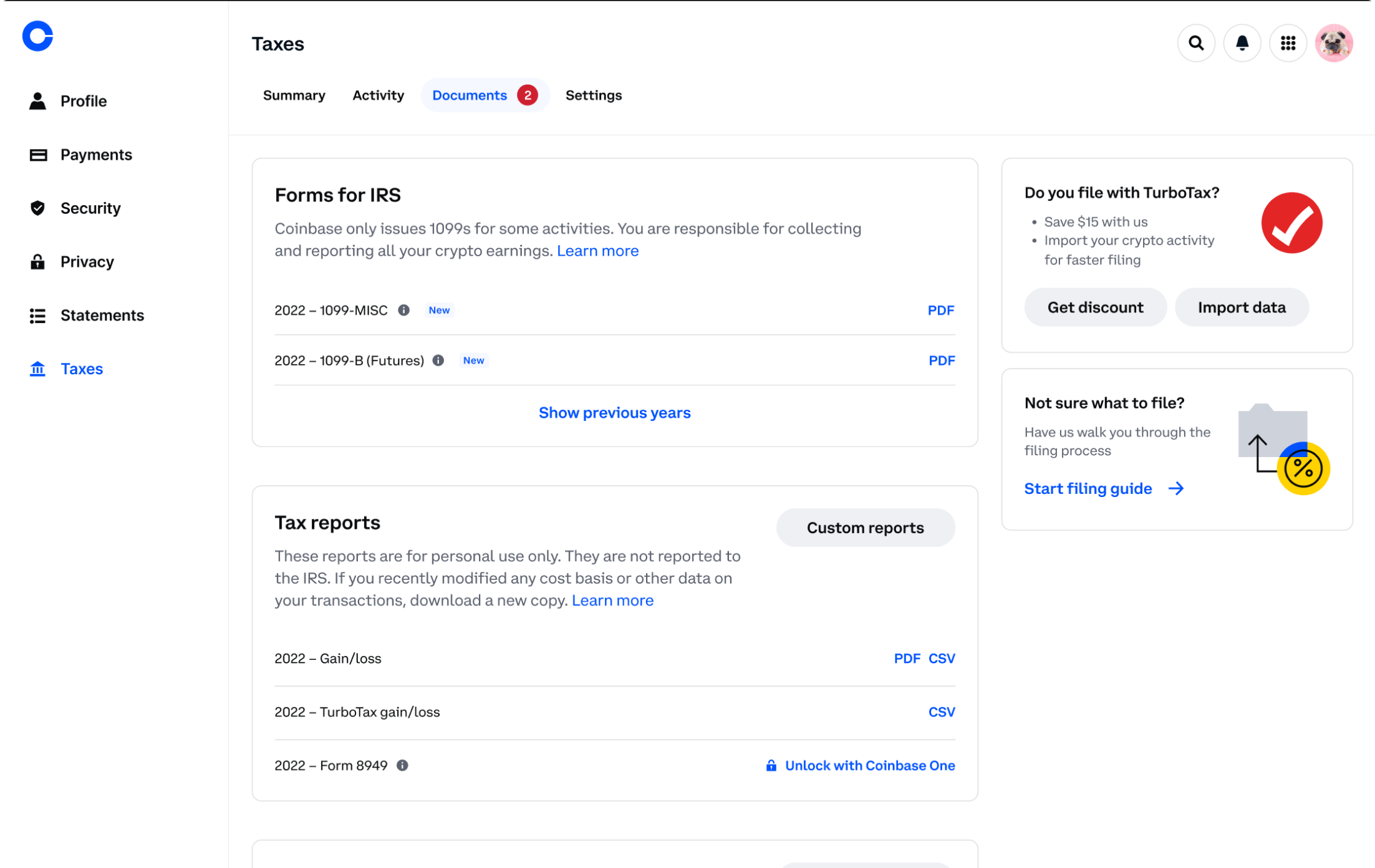1375x868 pixels.
Task: Click the 2022 – 1099-MISC label
Action: coord(331,310)
